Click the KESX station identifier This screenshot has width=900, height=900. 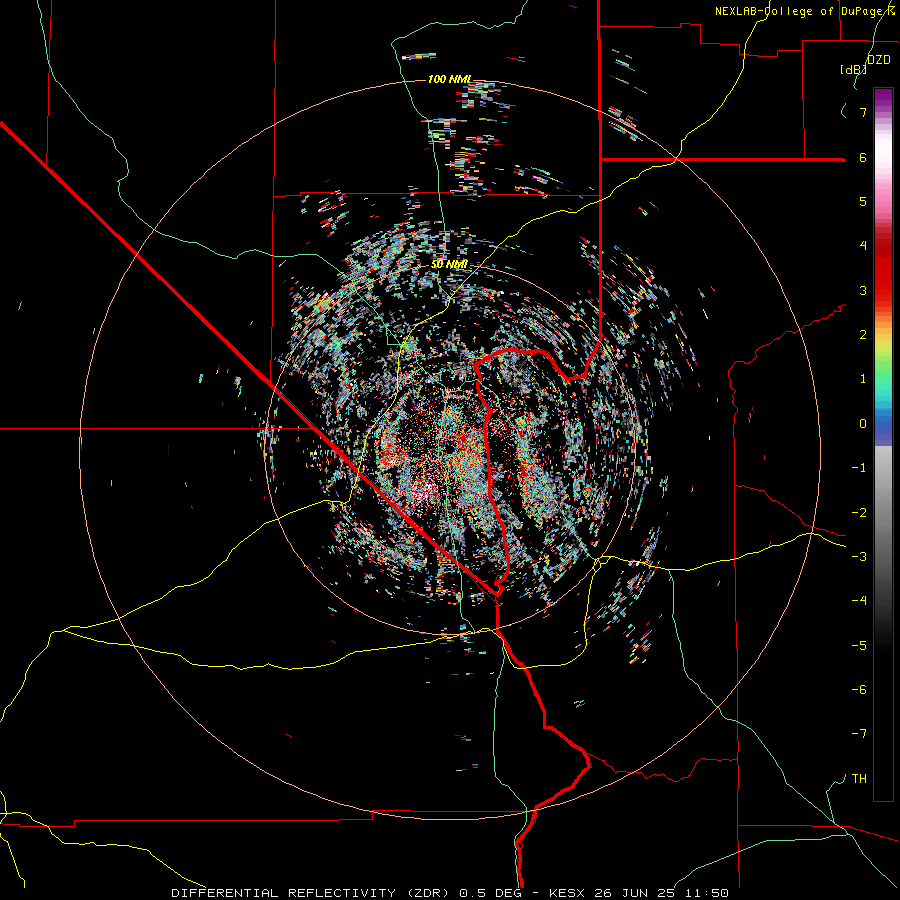569,893
